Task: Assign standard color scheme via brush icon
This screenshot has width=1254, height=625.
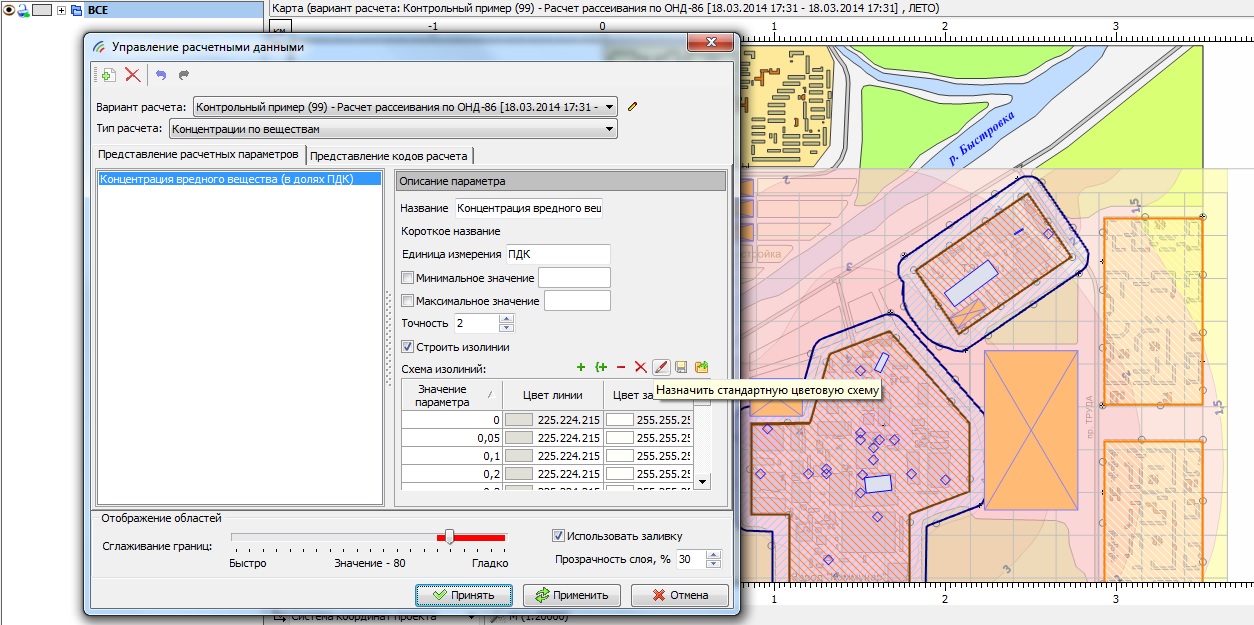Action: (661, 368)
